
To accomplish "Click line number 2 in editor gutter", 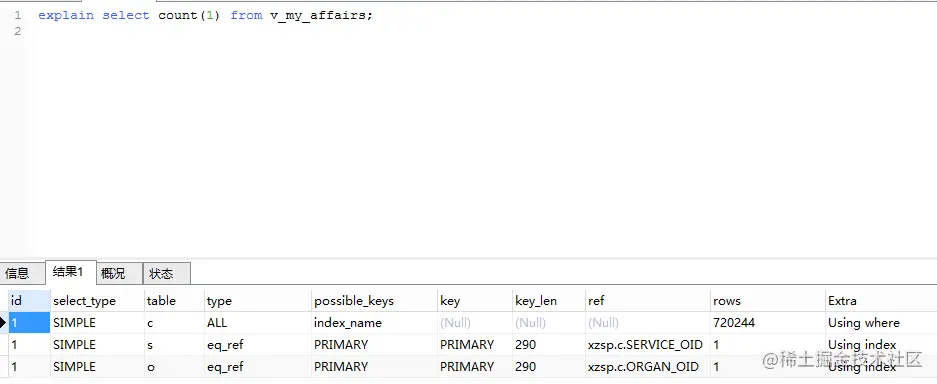I will point(17,31).
